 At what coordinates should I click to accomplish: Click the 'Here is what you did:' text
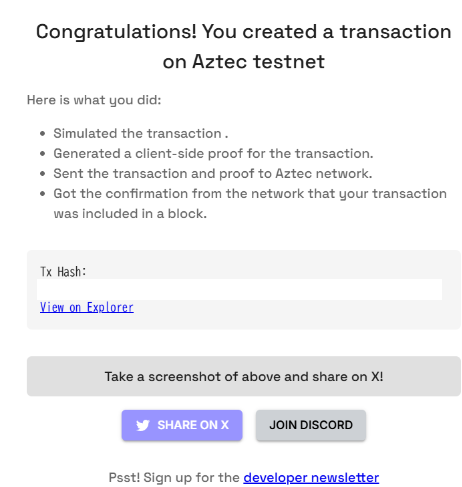94,100
